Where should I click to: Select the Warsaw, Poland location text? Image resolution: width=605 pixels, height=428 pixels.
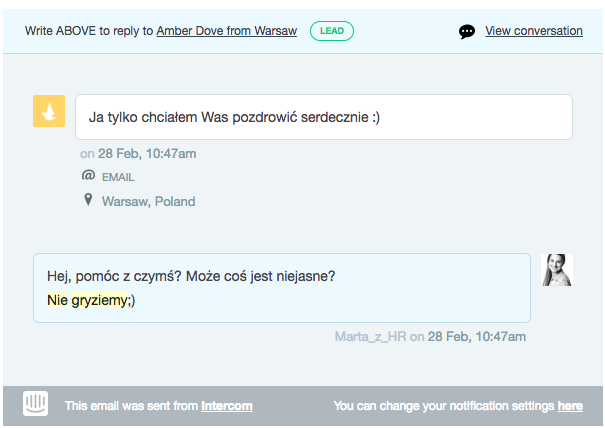148,201
